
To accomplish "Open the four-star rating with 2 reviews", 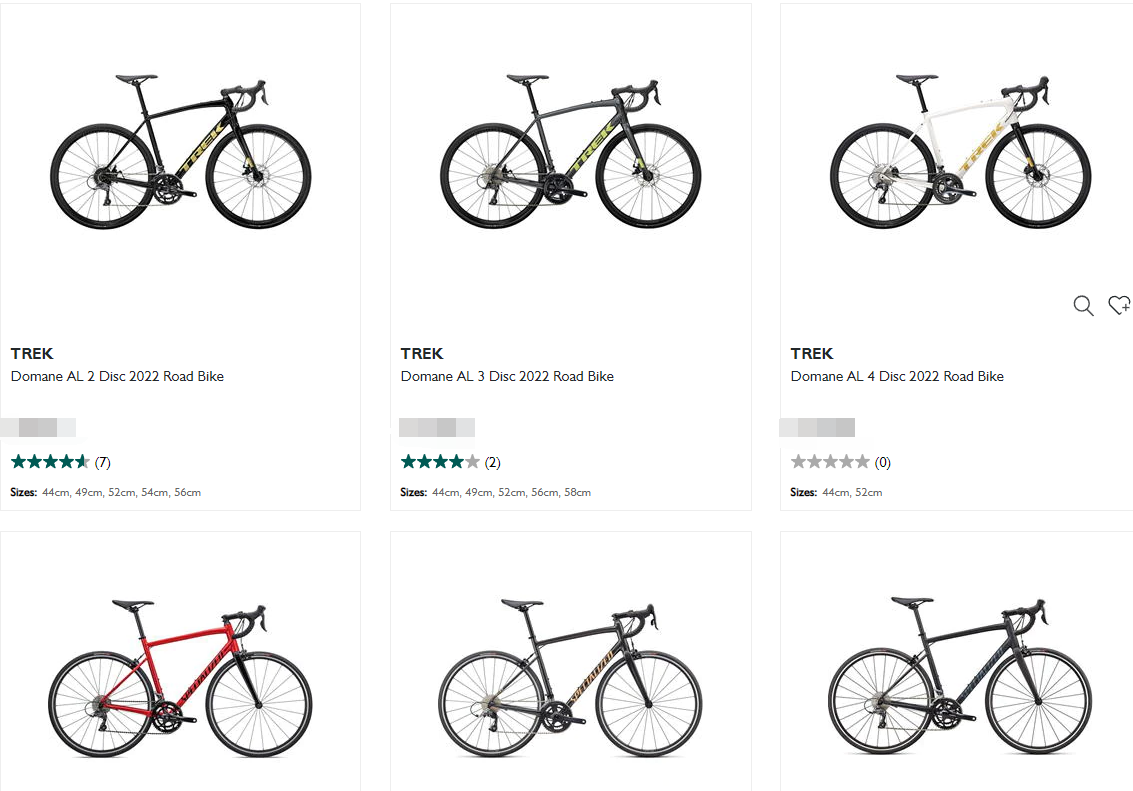I will [x=450, y=462].
